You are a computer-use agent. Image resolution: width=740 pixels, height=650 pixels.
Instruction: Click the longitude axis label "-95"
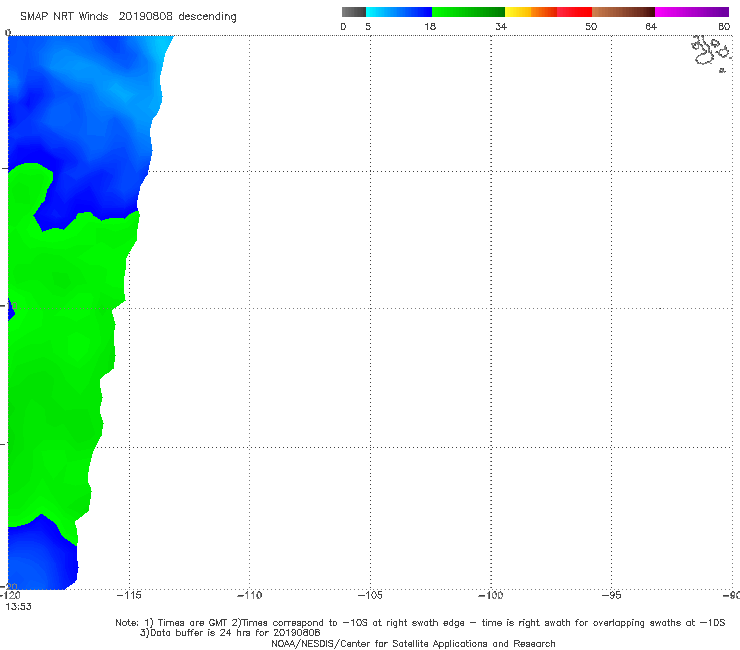[611, 595]
